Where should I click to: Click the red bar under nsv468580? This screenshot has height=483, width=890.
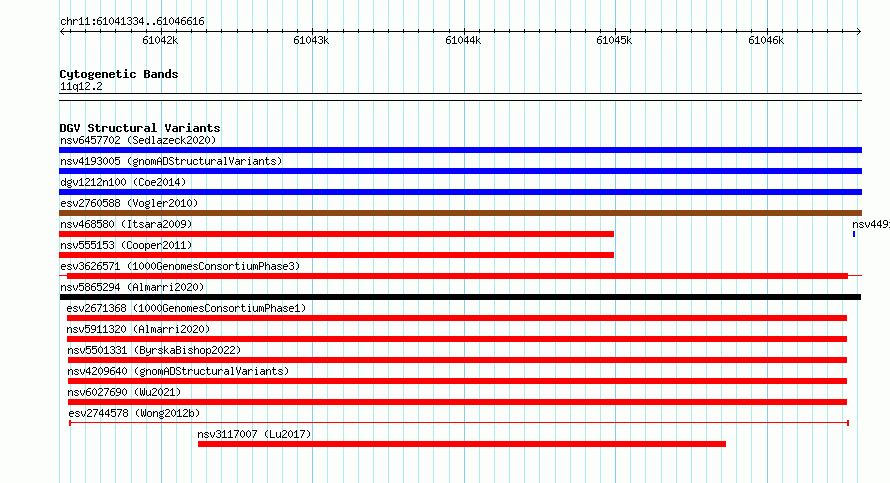pos(337,234)
